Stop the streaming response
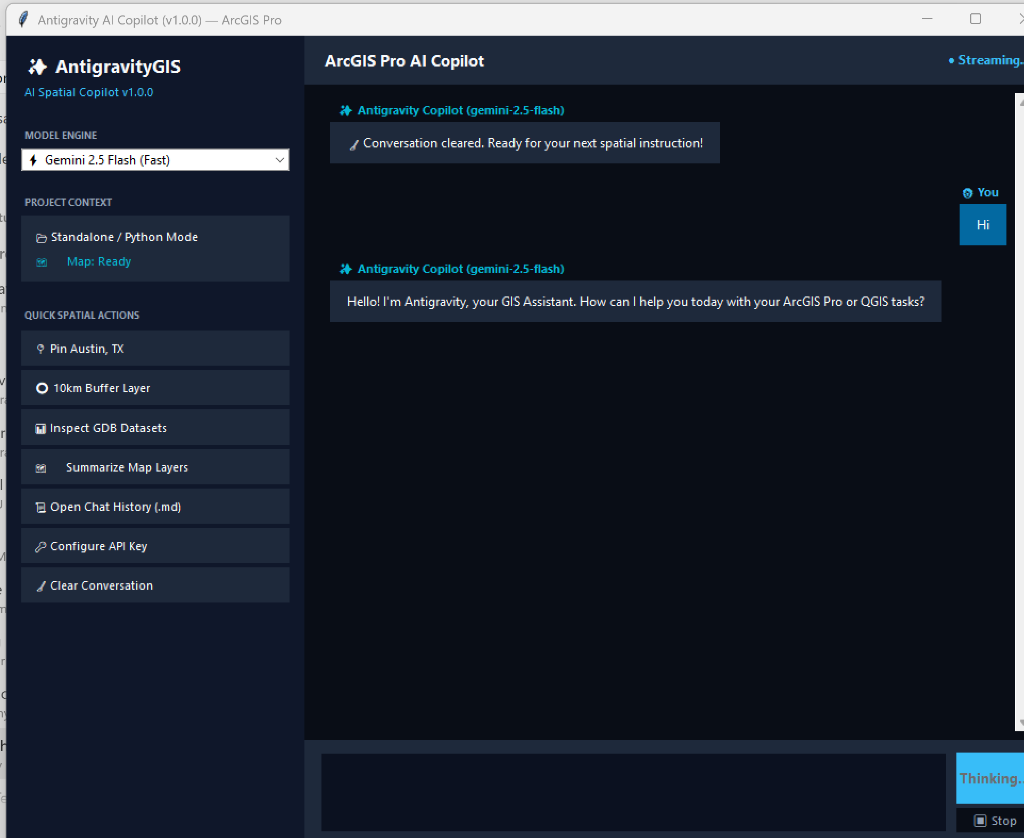 [x=990, y=821]
